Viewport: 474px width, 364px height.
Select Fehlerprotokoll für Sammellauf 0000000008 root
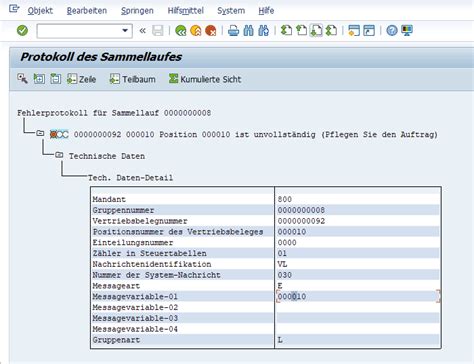coord(114,113)
